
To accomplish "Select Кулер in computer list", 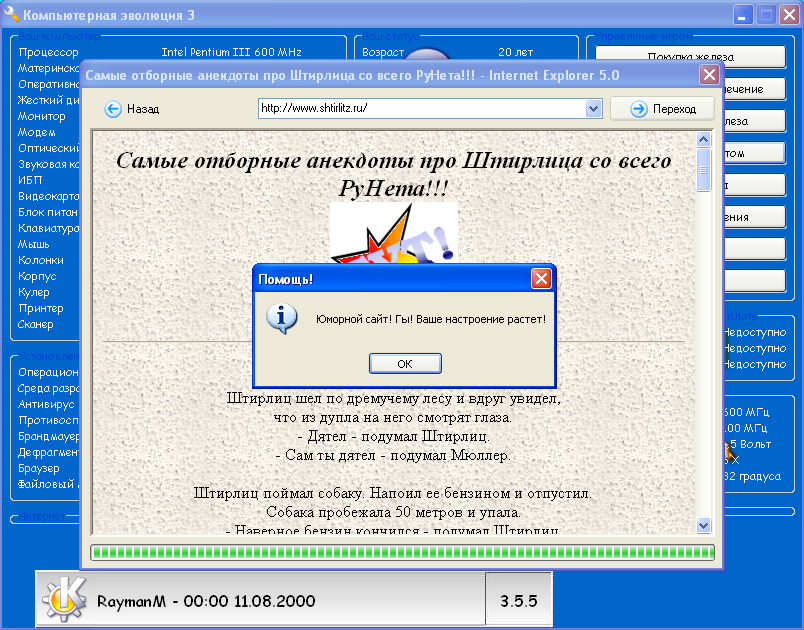I will 34,292.
